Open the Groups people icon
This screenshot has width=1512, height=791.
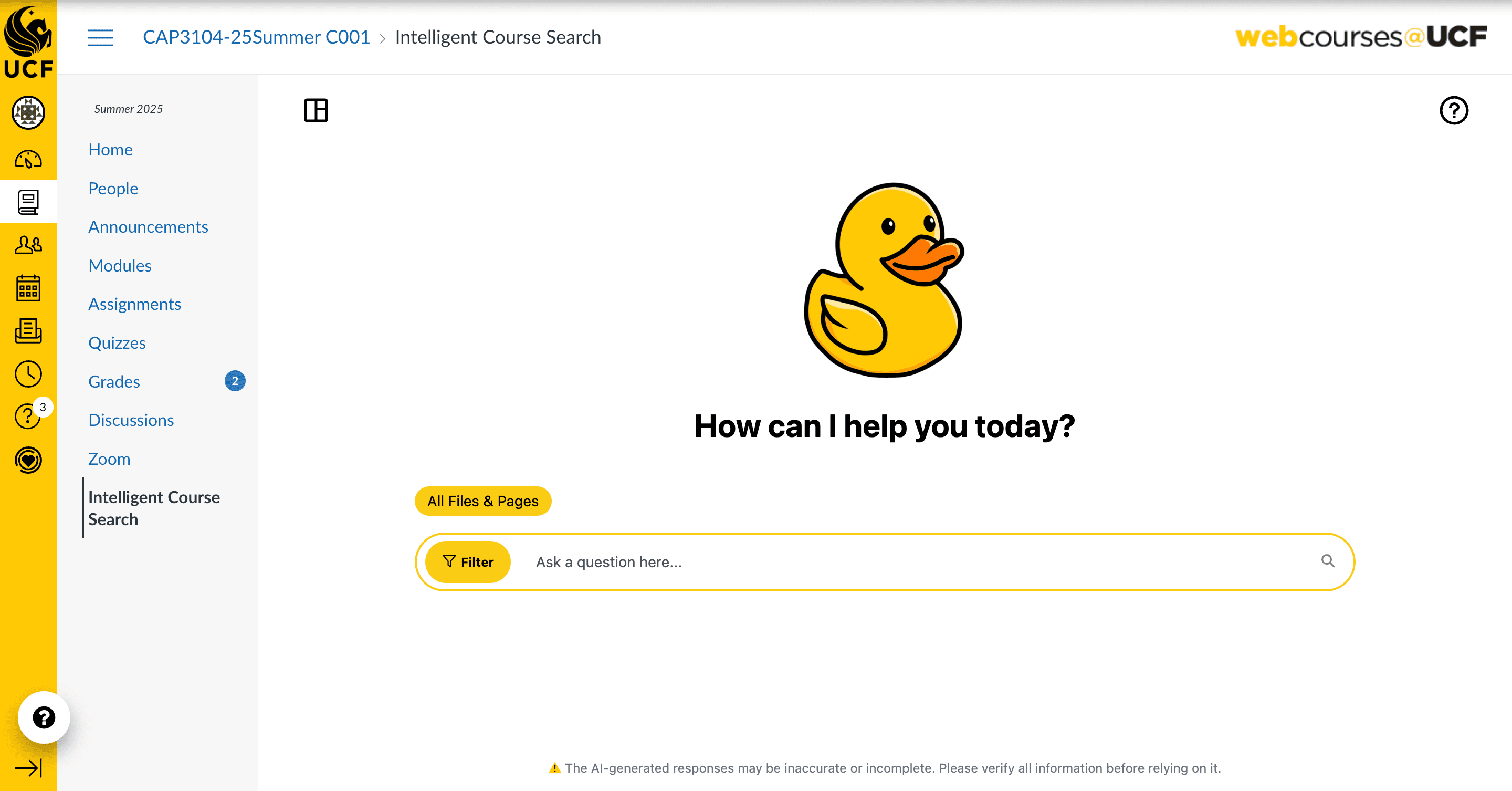pyautogui.click(x=28, y=245)
